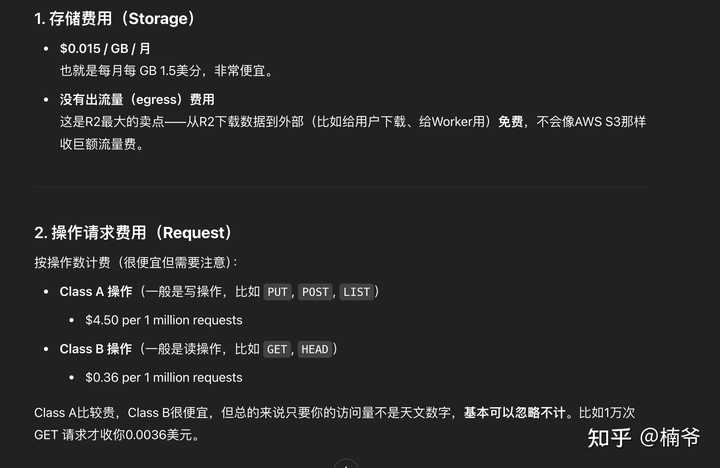This screenshot has width=720, height=468.
Task: Click the POST code chip
Action: tap(315, 292)
